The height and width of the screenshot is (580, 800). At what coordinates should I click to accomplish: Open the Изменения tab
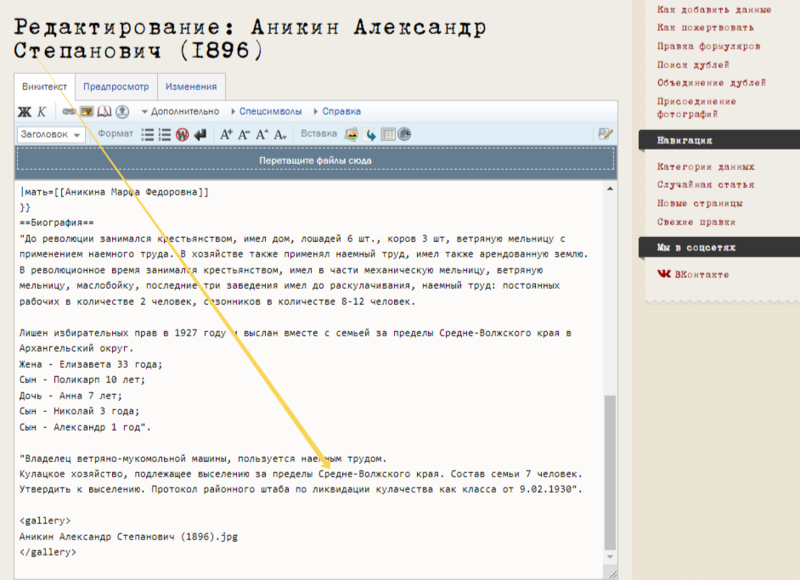191,87
